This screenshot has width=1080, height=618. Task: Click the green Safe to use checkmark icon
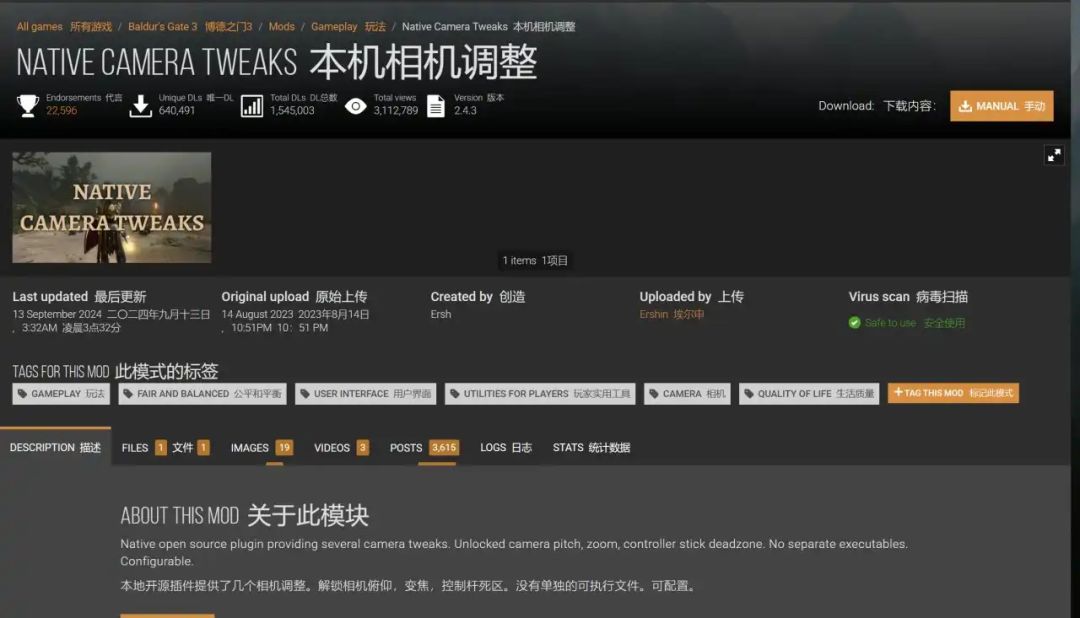(x=855, y=322)
